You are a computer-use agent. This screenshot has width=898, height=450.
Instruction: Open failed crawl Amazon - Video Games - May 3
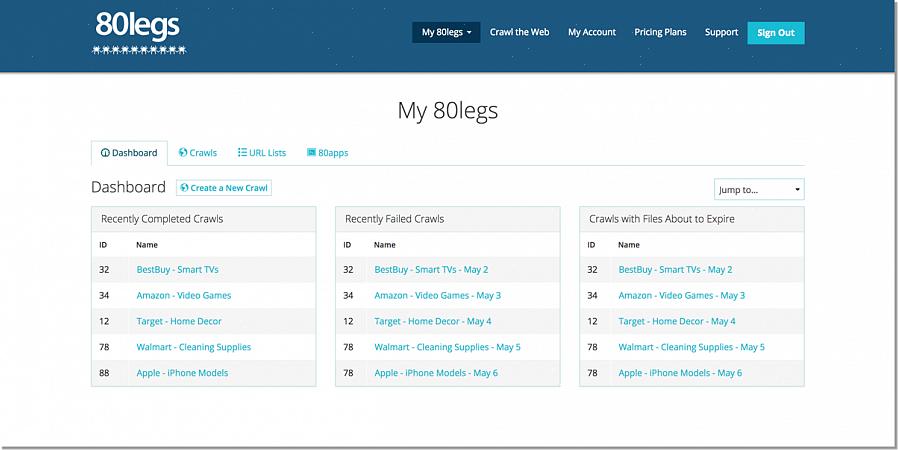pyautogui.click(x=438, y=295)
